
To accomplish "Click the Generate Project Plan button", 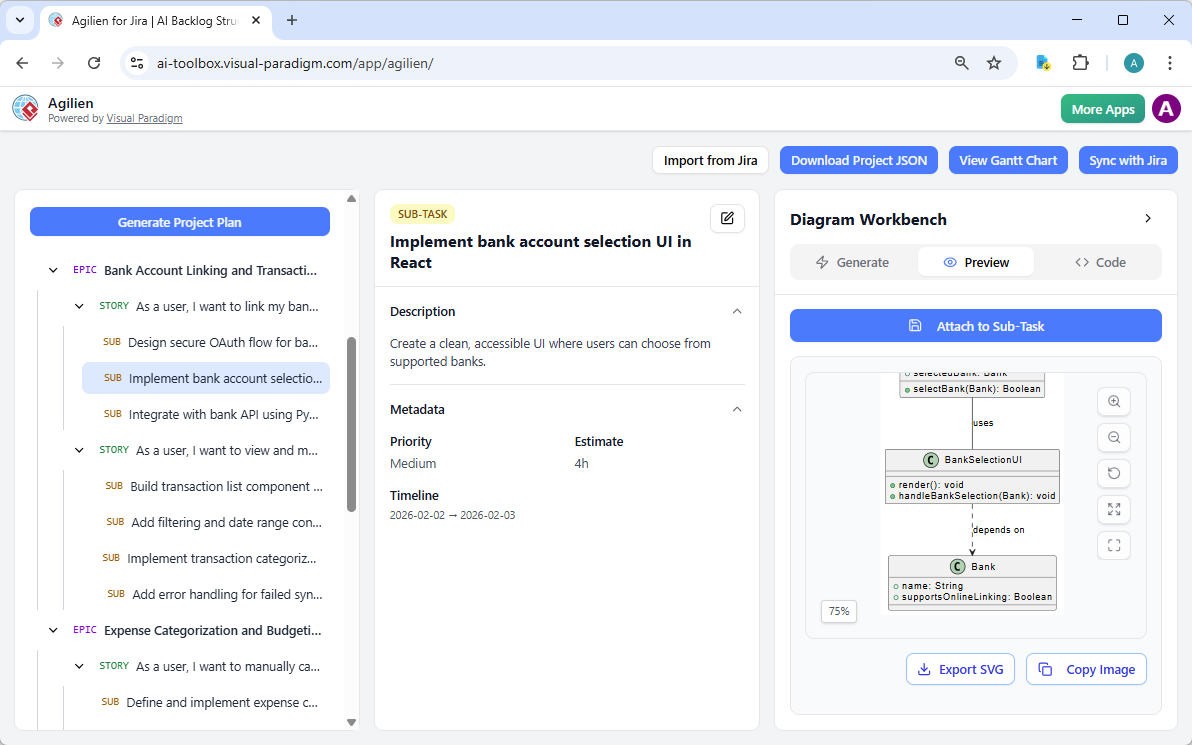I will 180,221.
